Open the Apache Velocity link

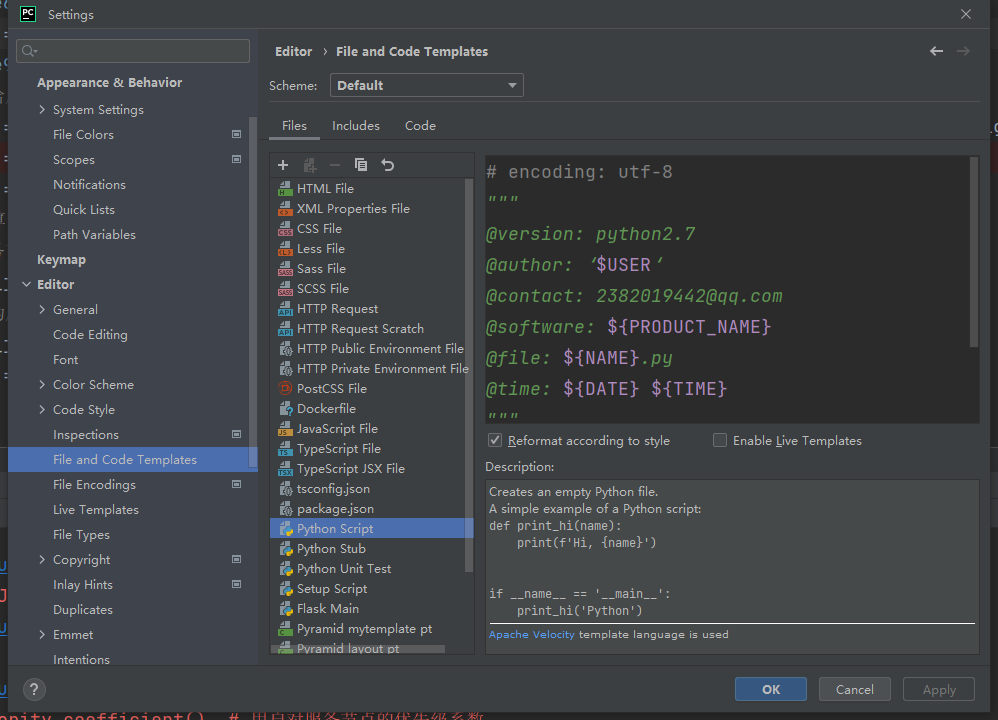pos(531,635)
